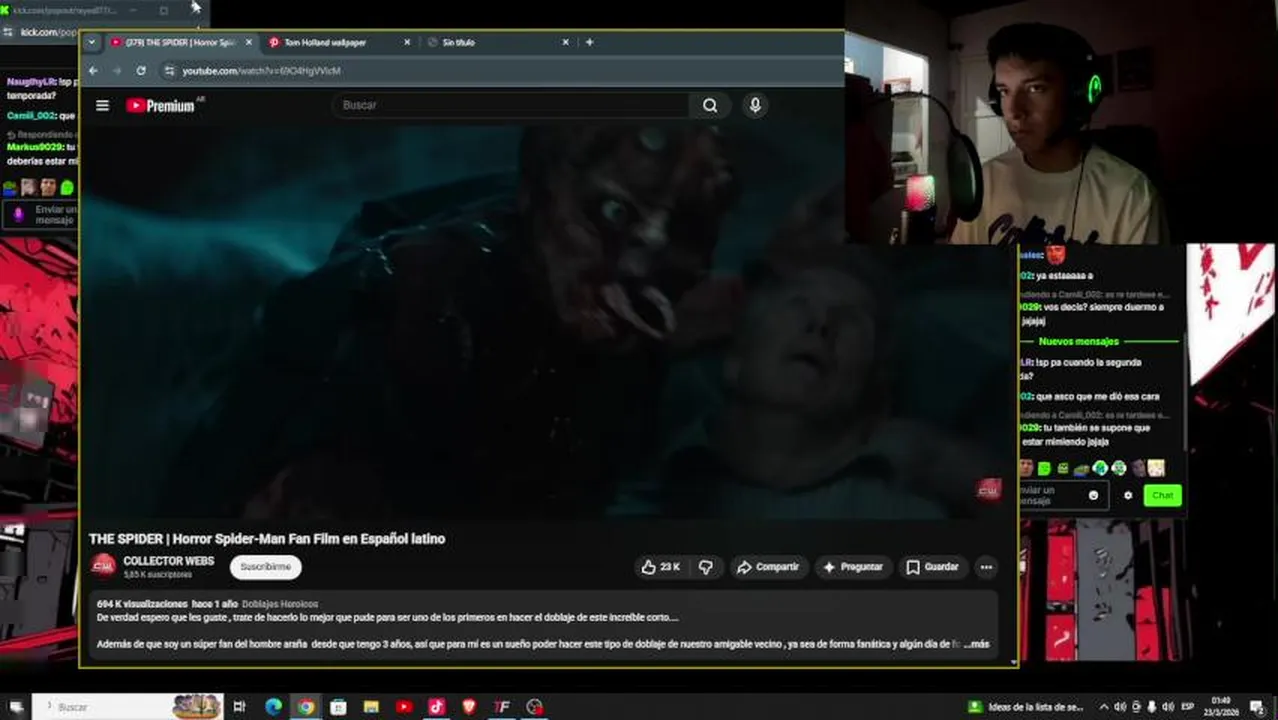View site information icon in address bar
Image resolution: width=1278 pixels, height=720 pixels.
point(169,71)
